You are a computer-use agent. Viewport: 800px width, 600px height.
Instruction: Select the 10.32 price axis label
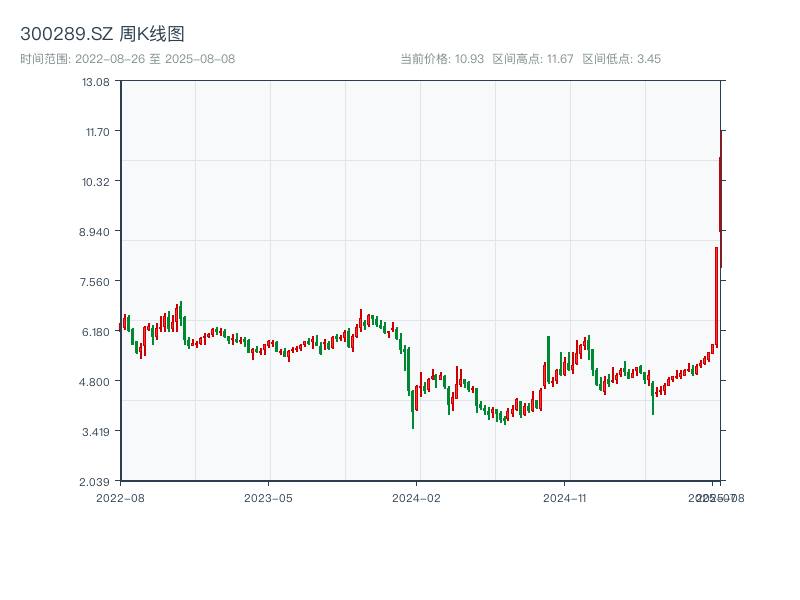click(96, 182)
